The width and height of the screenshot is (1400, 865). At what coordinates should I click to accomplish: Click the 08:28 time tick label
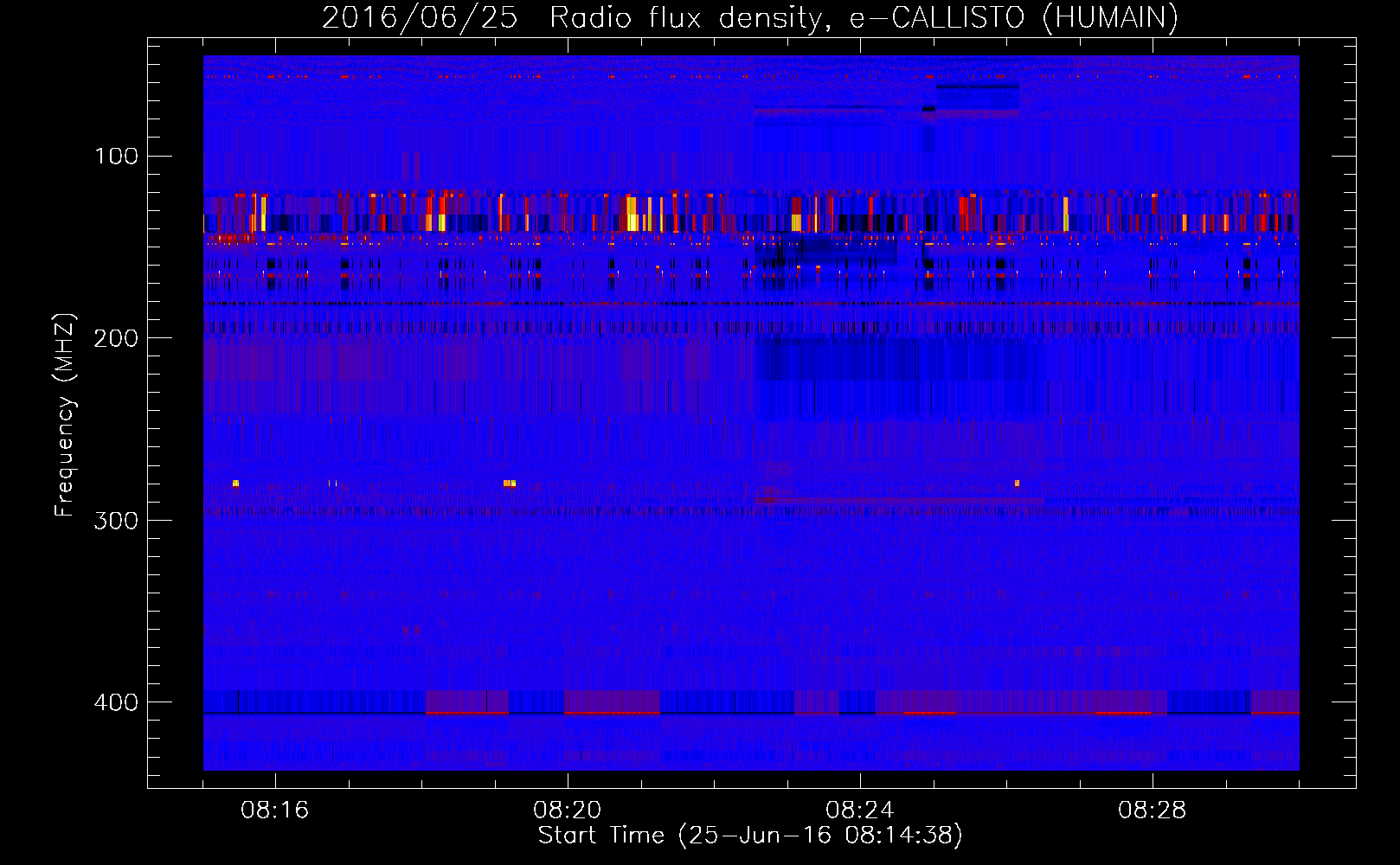click(1152, 811)
